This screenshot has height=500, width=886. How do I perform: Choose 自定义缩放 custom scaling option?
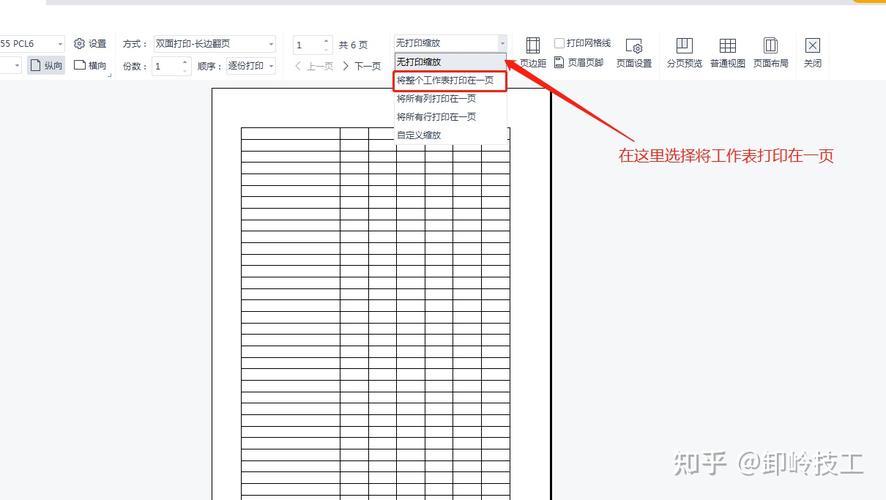450,134
